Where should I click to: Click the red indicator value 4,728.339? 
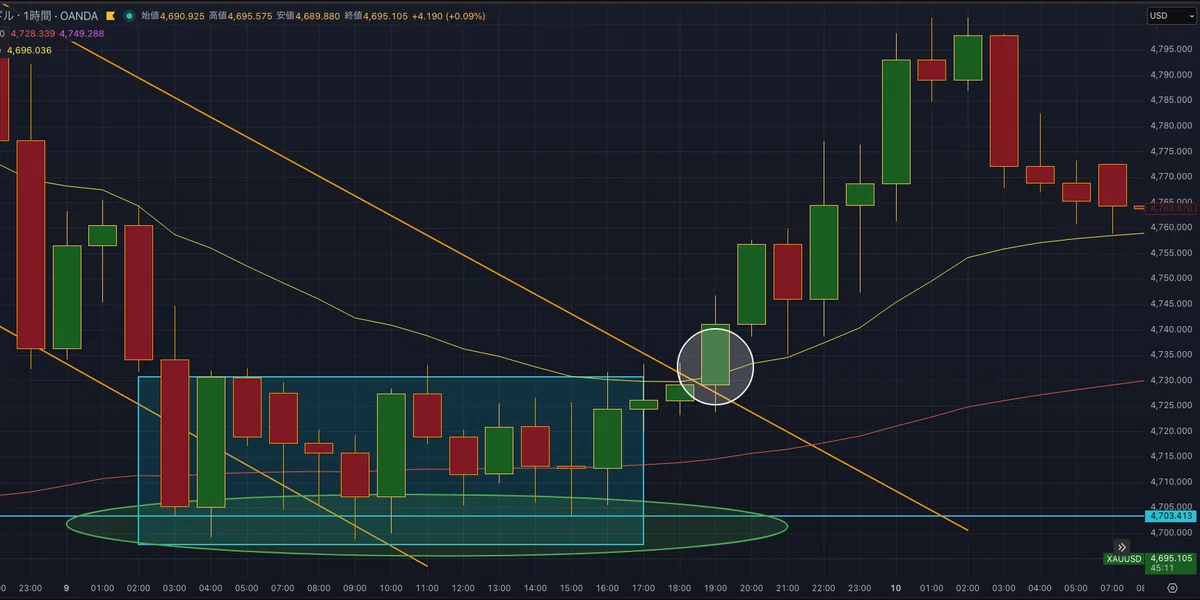33,33
